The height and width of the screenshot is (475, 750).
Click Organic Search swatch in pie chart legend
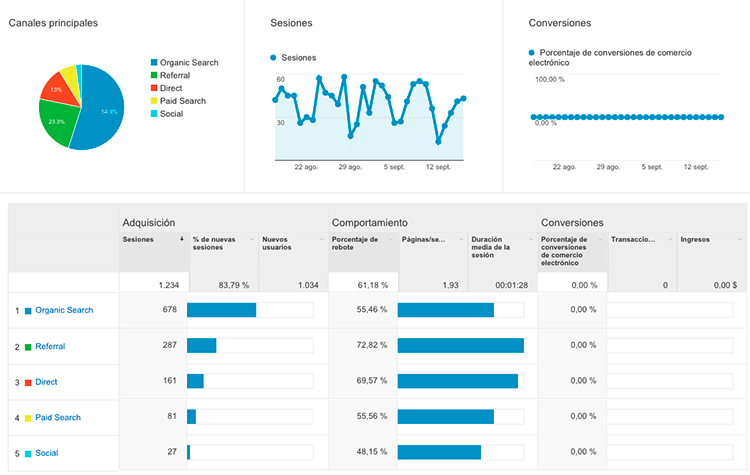154,63
